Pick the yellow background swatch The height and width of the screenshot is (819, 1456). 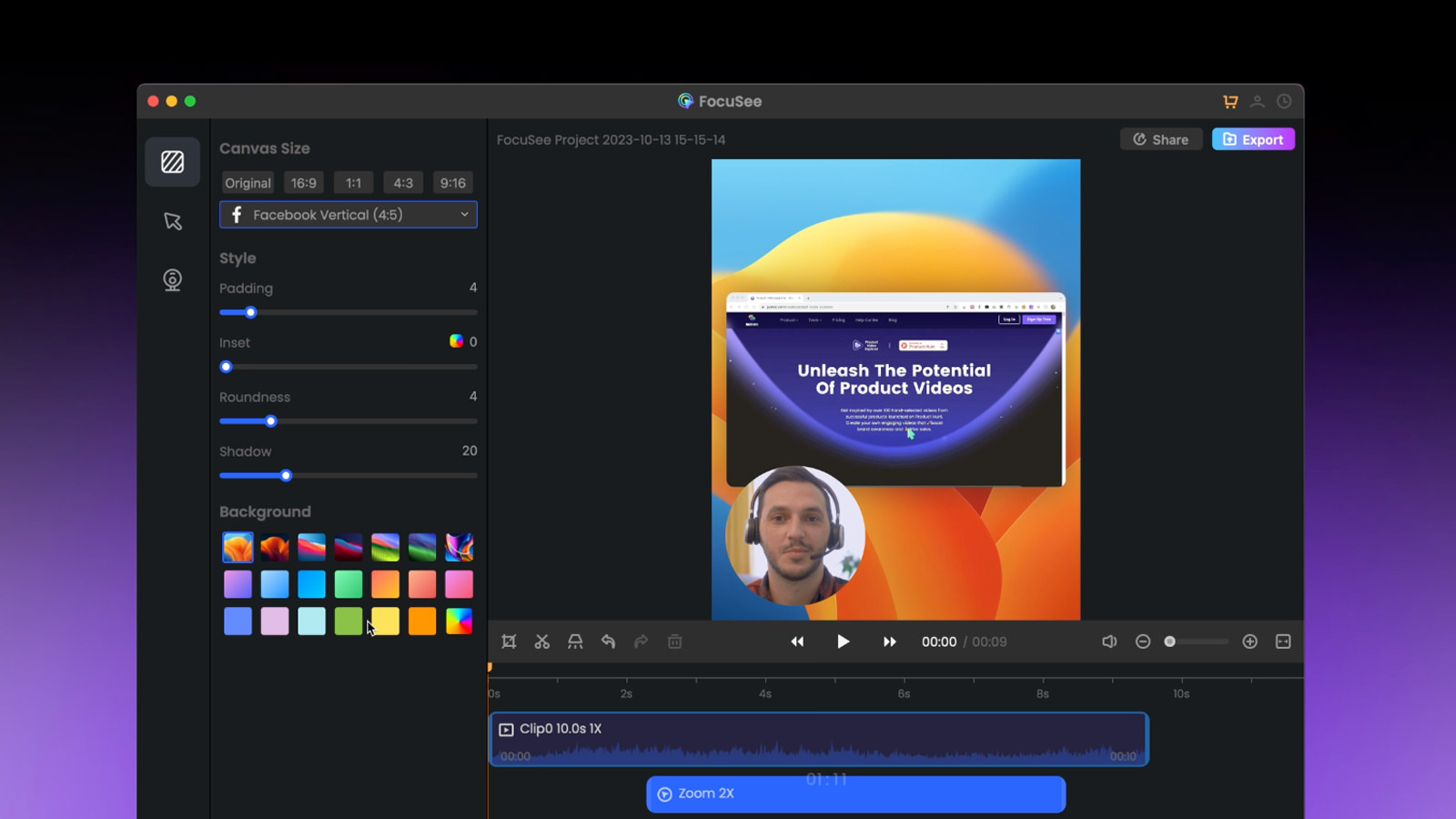[385, 622]
